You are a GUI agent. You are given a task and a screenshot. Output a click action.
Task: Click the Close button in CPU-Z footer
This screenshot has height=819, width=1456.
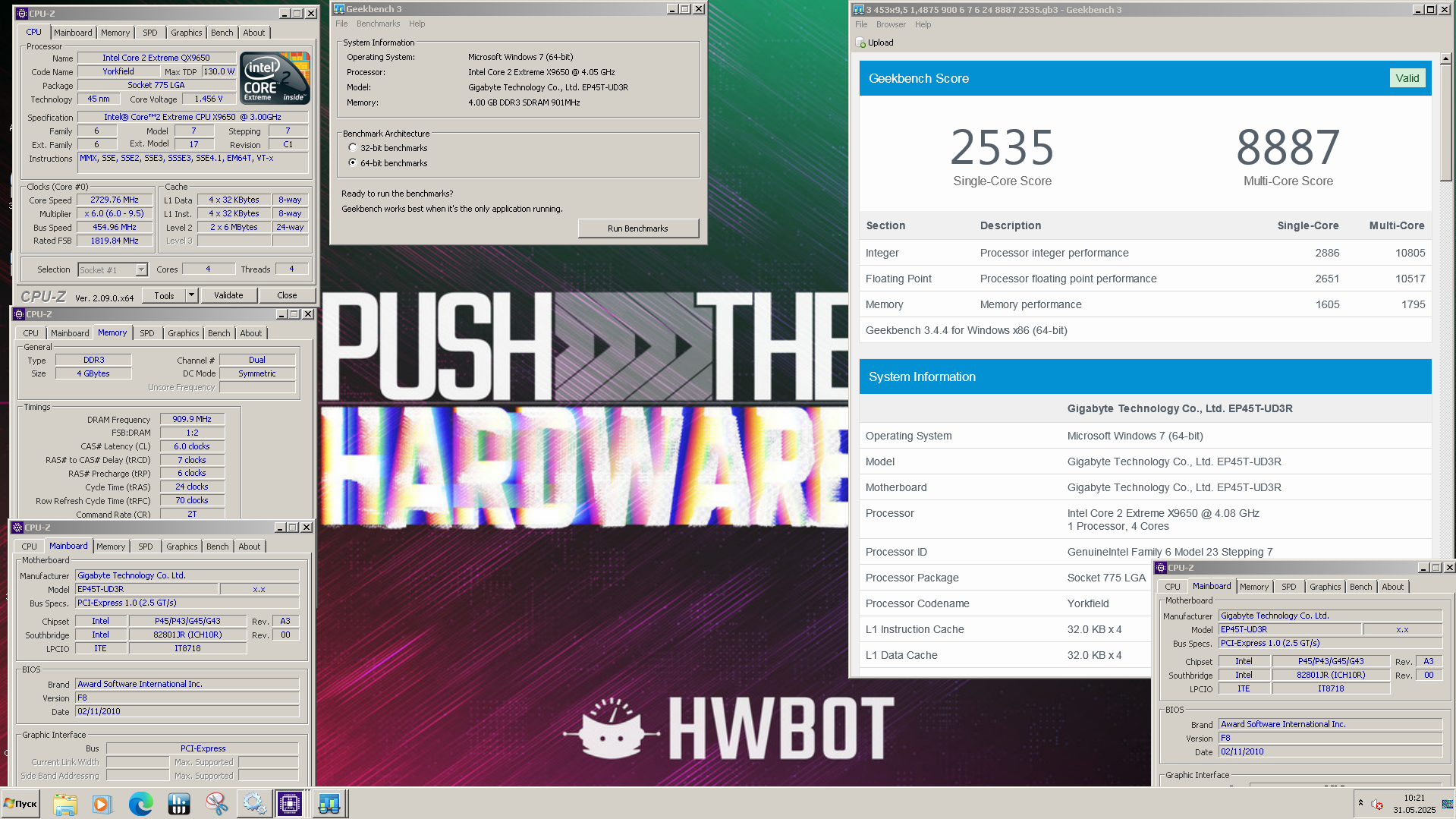click(x=287, y=295)
